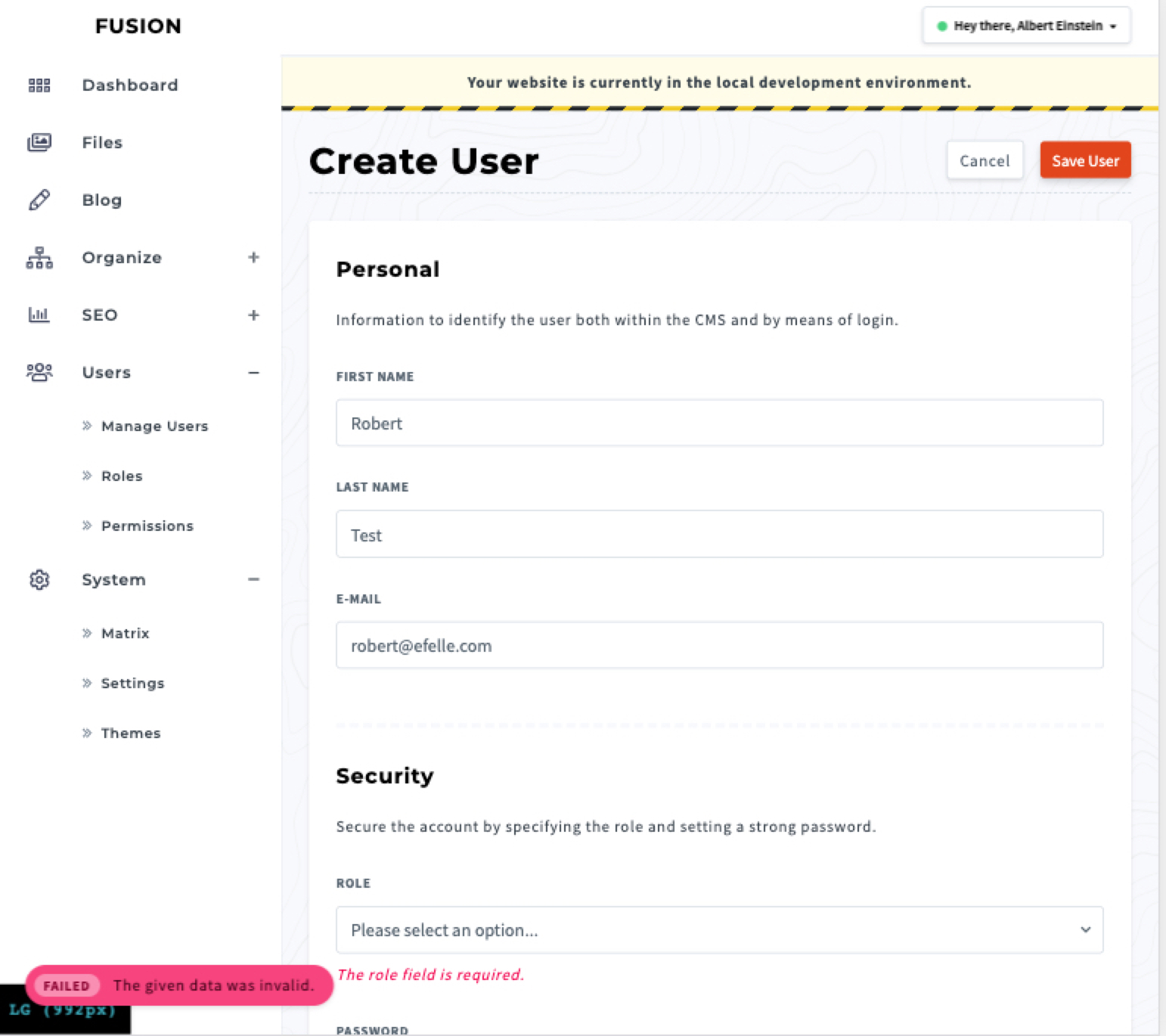Open System via the gear icon
This screenshot has height=1036, width=1166.
pyautogui.click(x=39, y=579)
